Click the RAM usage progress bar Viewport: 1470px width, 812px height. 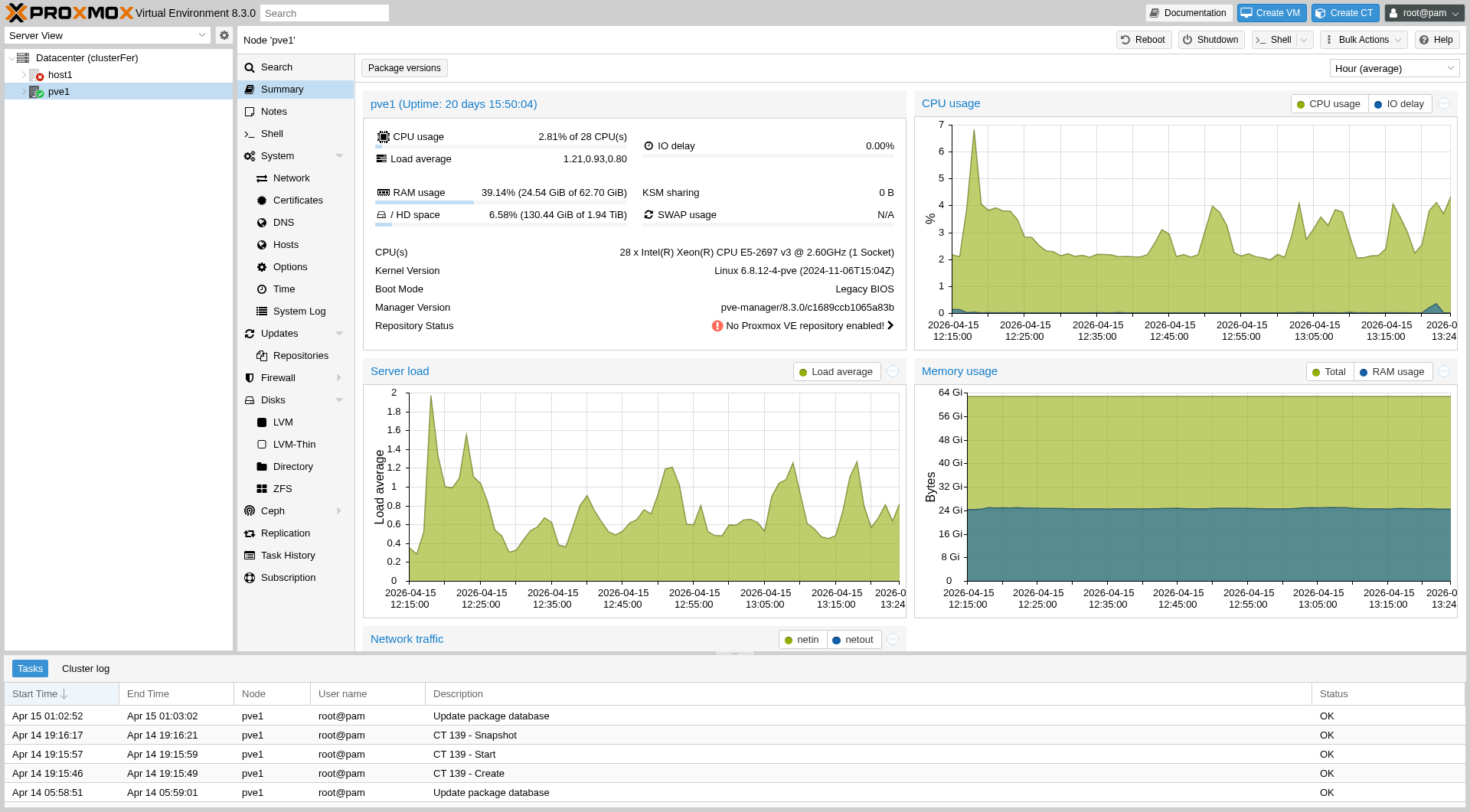(501, 203)
